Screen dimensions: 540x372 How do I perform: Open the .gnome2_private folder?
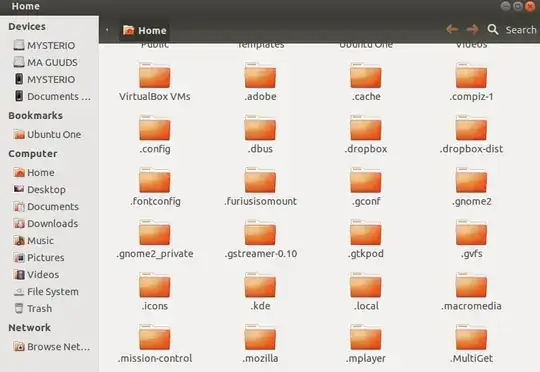coord(155,239)
